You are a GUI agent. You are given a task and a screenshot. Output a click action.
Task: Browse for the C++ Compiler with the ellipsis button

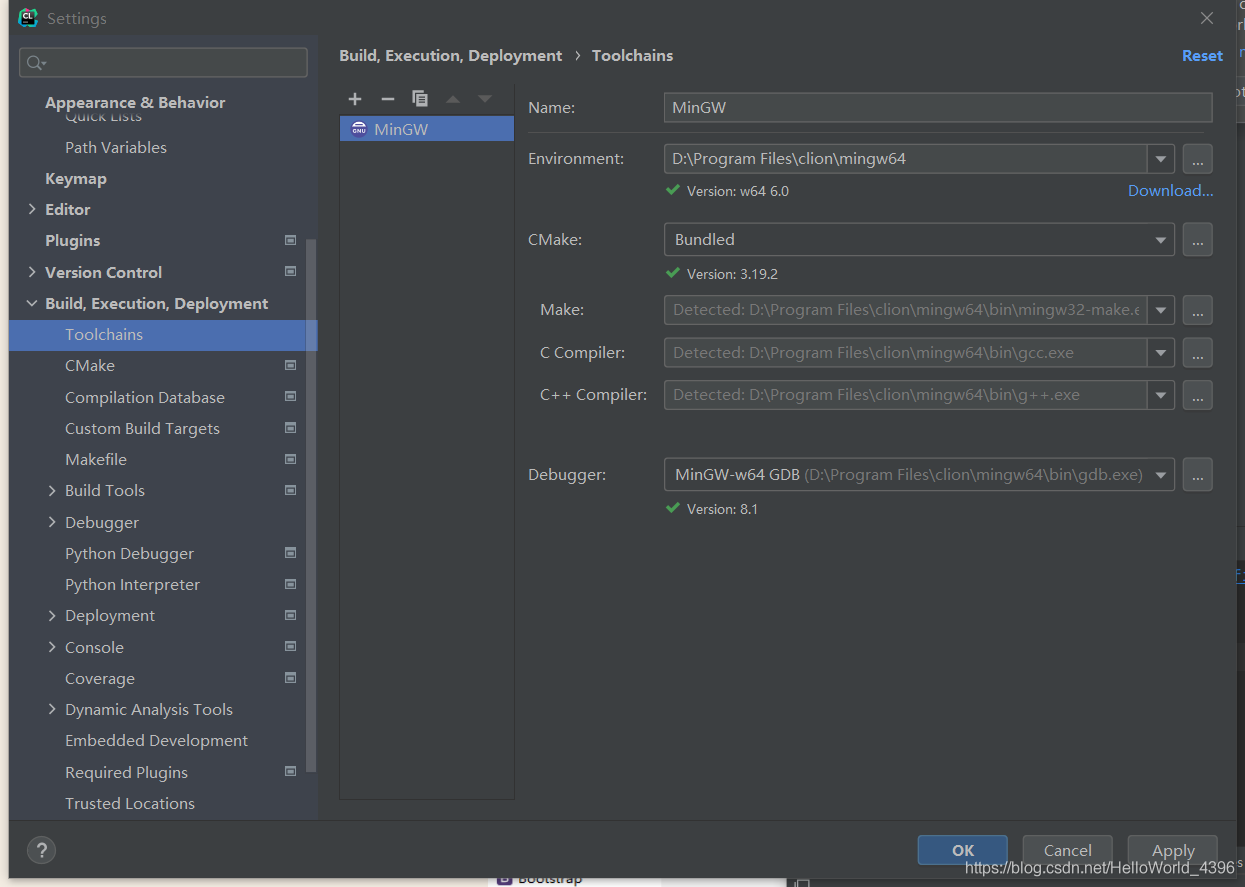coord(1198,395)
